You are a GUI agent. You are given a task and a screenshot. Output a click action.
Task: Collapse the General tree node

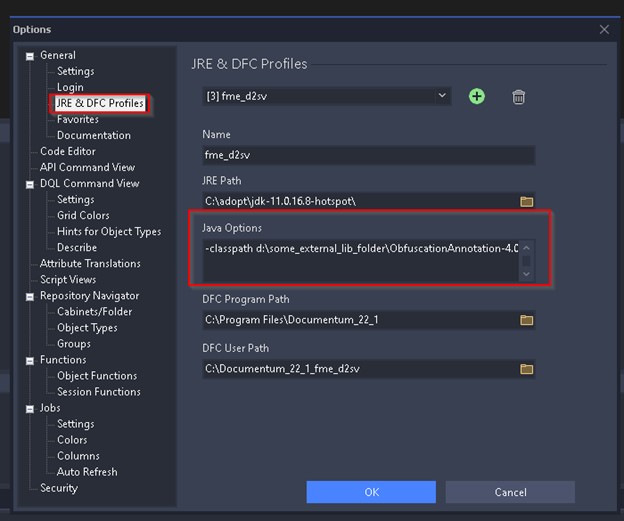click(x=30, y=56)
